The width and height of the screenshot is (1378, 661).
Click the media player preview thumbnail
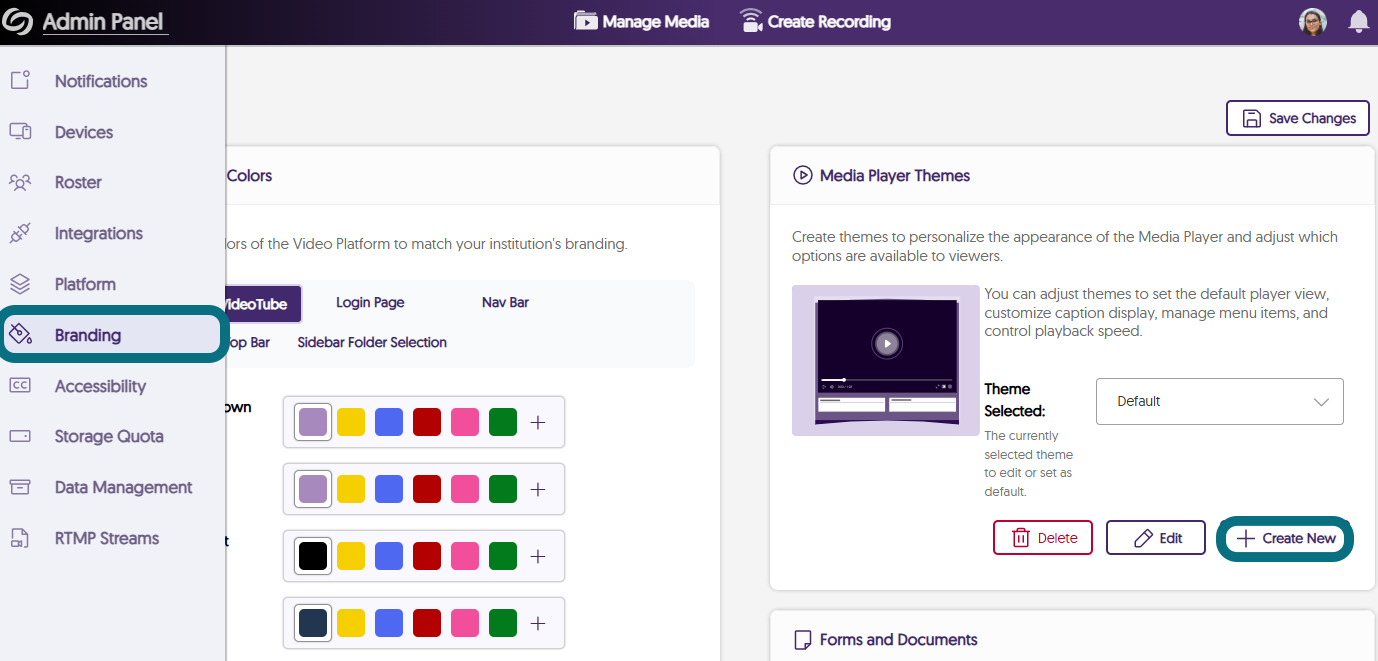(886, 360)
